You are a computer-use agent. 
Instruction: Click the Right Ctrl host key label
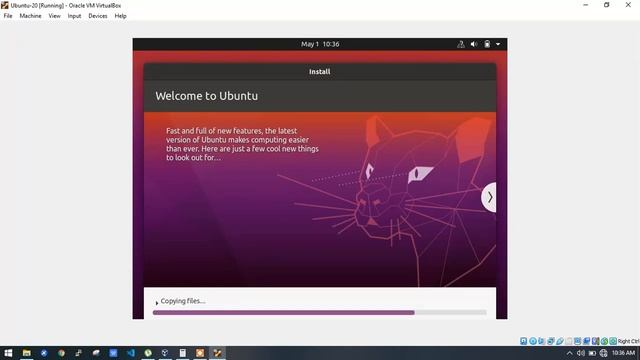tap(629, 341)
